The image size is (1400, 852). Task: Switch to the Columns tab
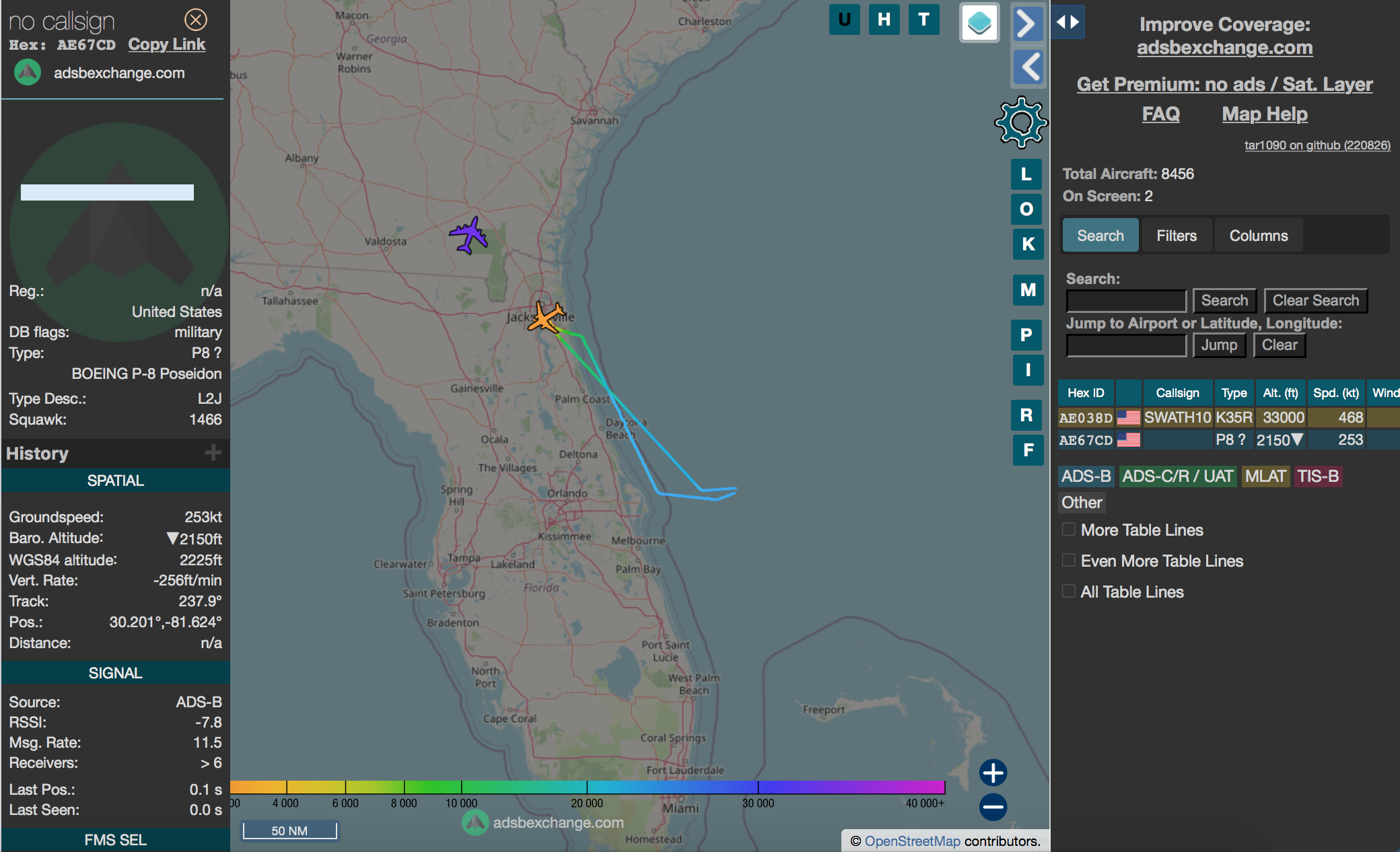(x=1259, y=236)
